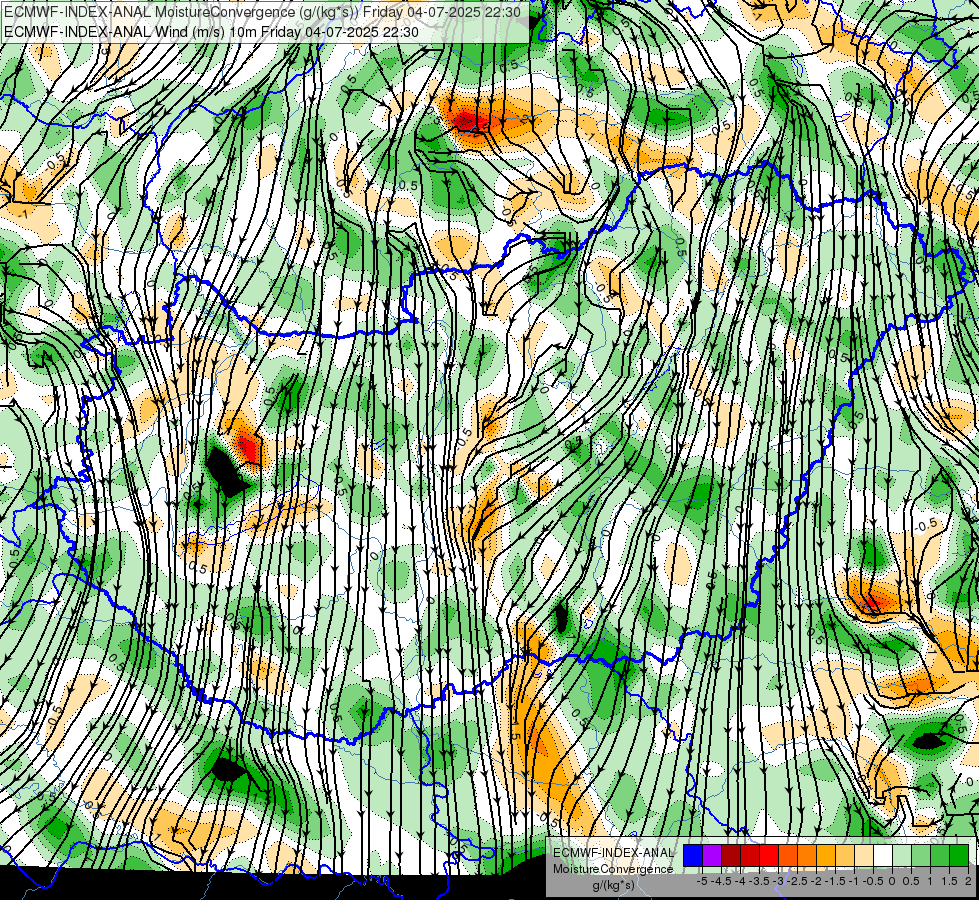The height and width of the screenshot is (900, 979).
Task: Click the -1.5 value on legend scale
Action: pyautogui.click(x=835, y=881)
